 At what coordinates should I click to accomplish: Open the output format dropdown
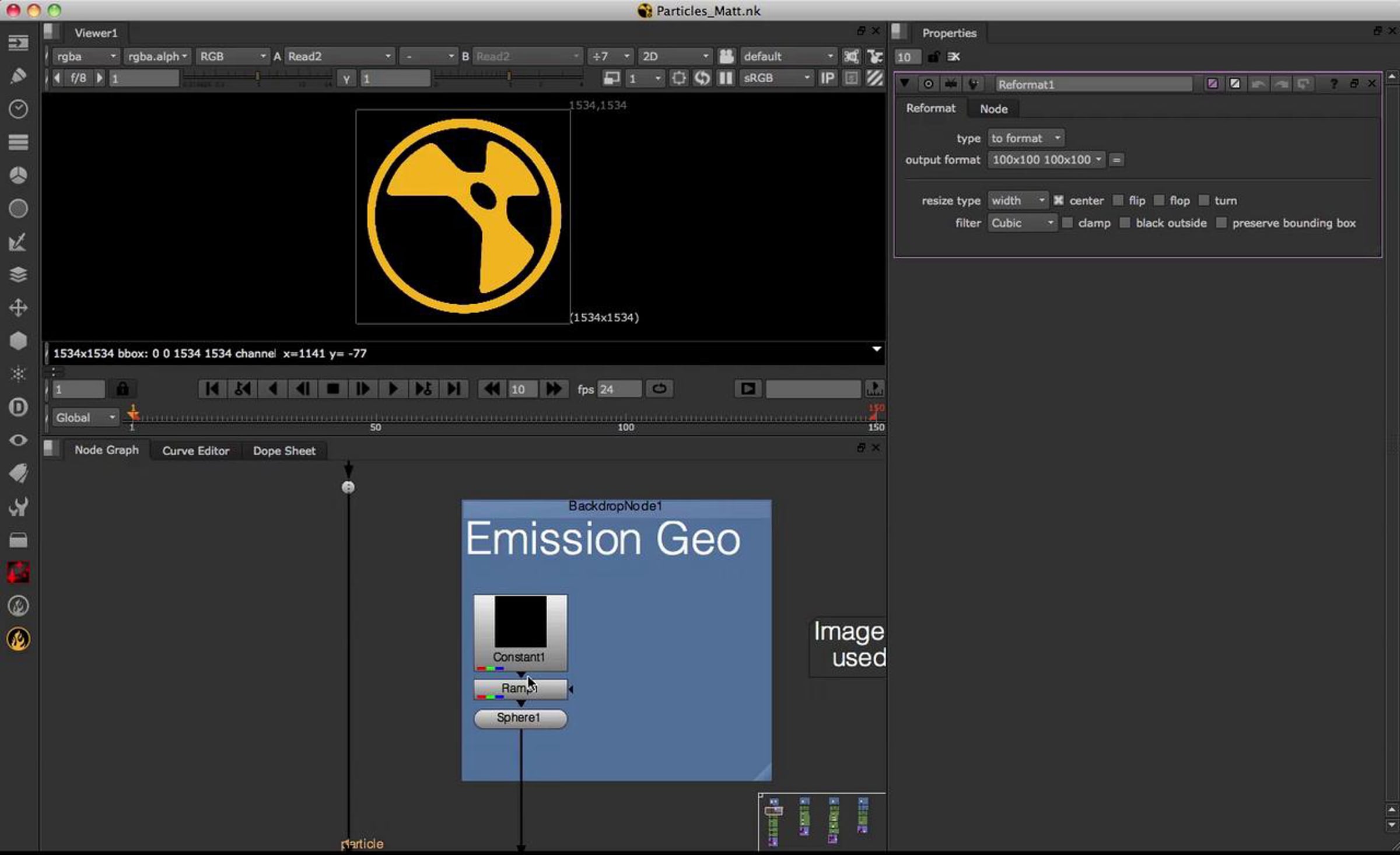[1046, 160]
